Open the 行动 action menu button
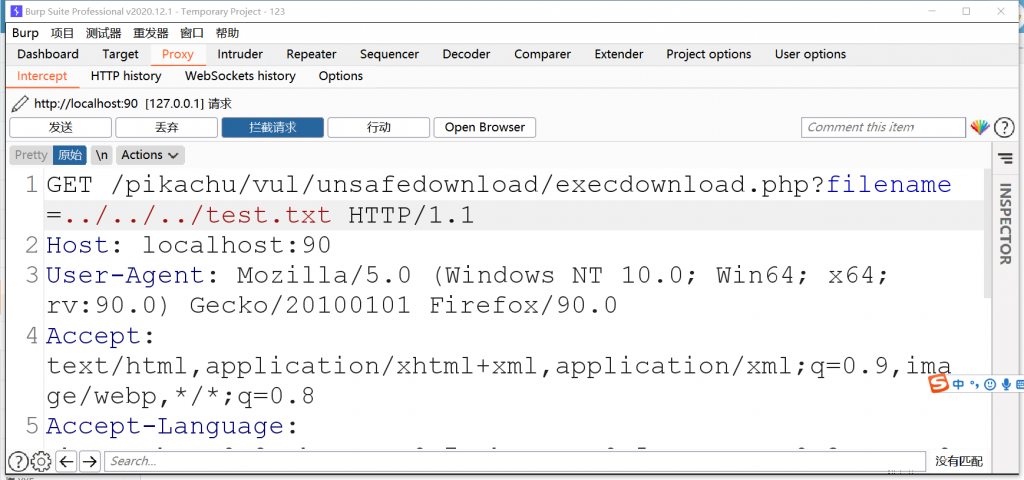The width and height of the screenshot is (1024, 480). (x=379, y=127)
